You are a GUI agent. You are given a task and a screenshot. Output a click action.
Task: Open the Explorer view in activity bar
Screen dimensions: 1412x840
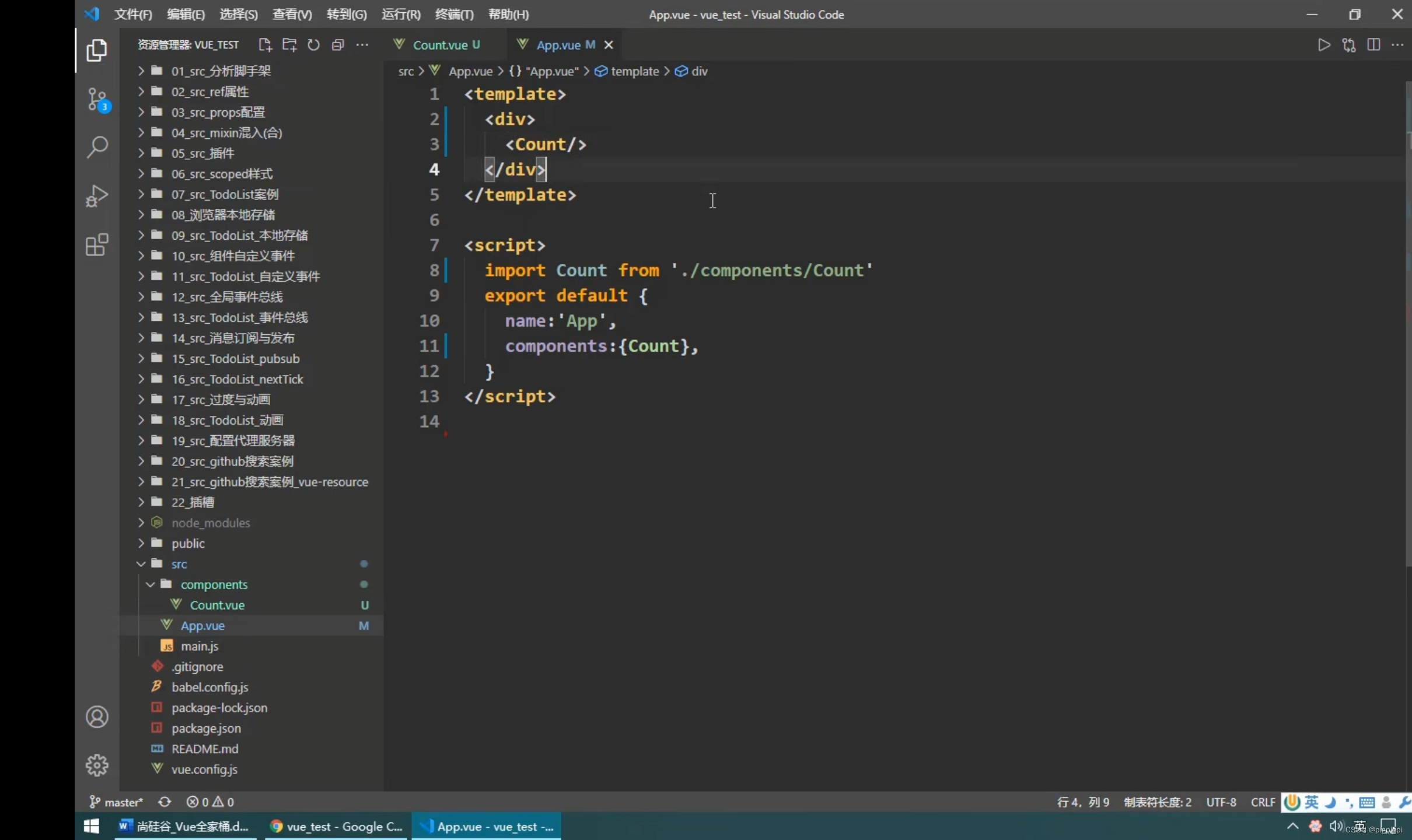coord(97,51)
